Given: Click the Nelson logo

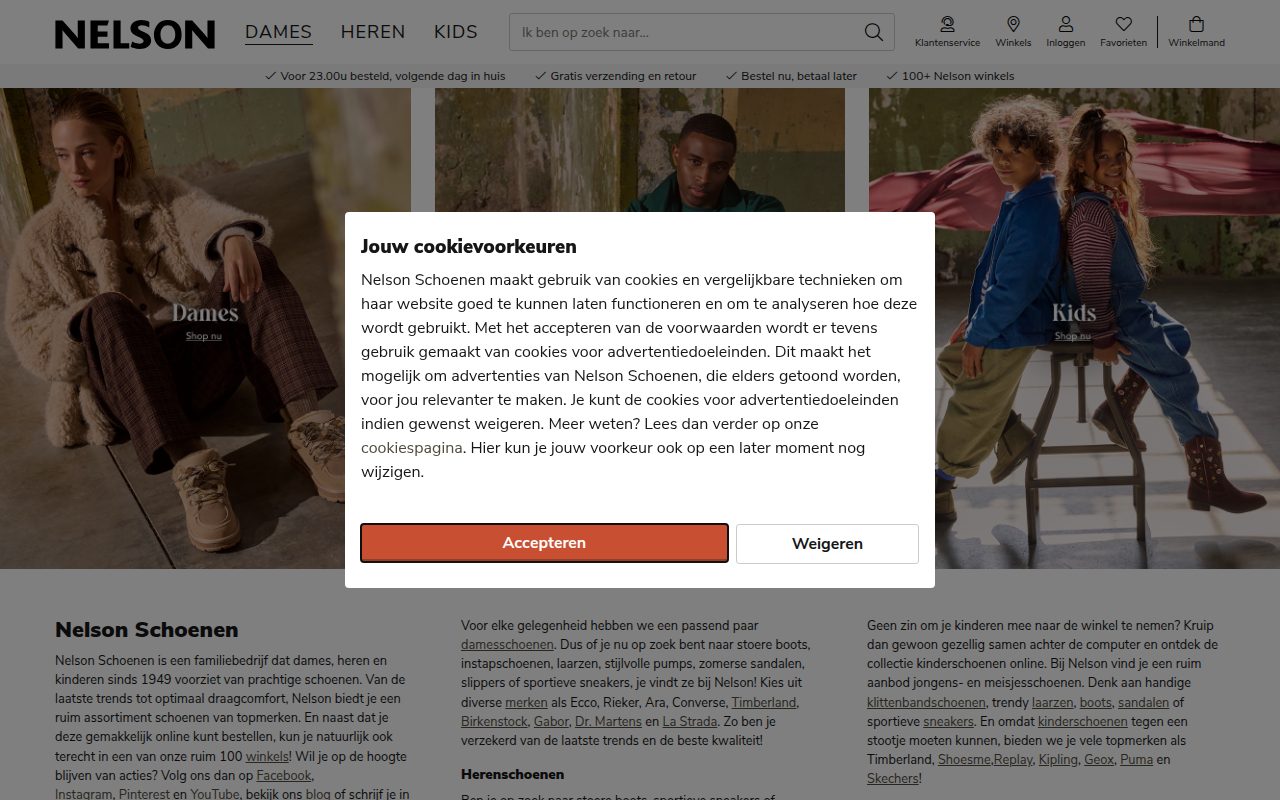Looking at the screenshot, I should (135, 34).
